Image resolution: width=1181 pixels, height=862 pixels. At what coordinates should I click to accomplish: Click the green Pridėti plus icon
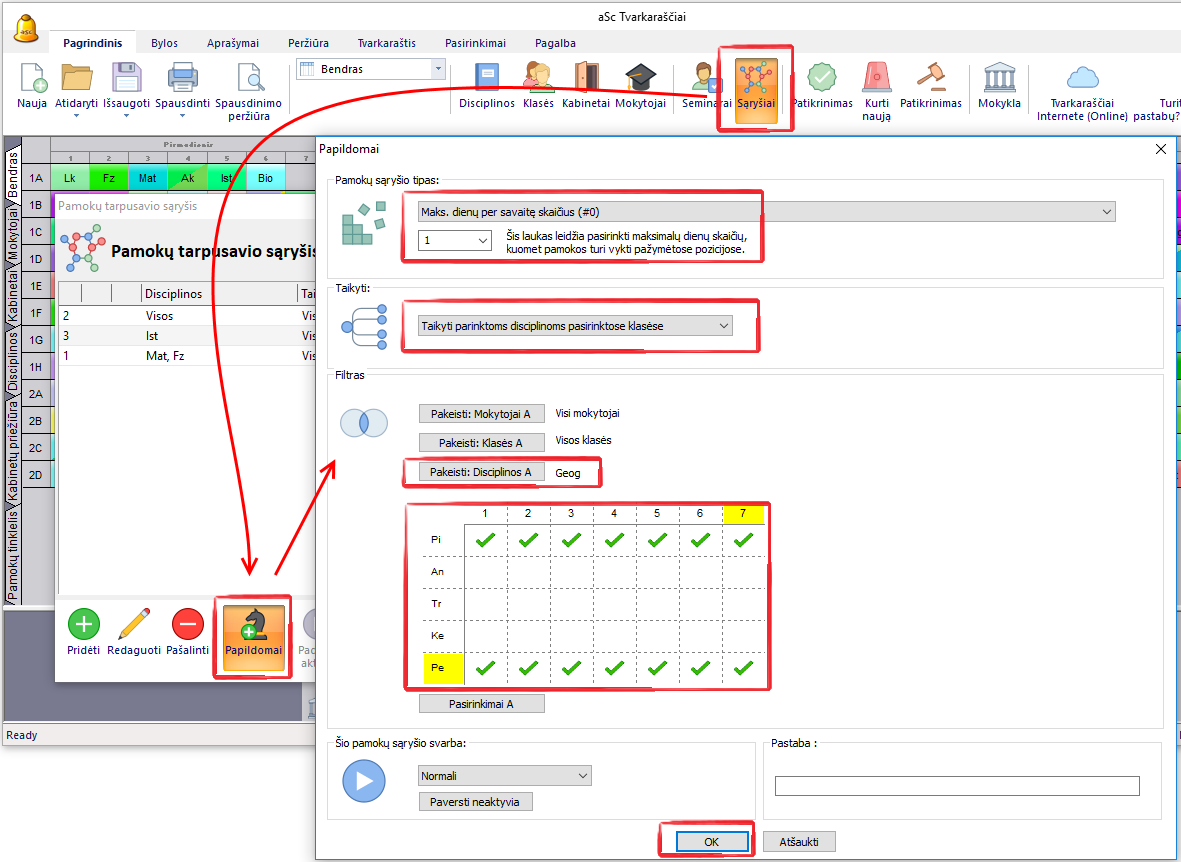(x=83, y=625)
